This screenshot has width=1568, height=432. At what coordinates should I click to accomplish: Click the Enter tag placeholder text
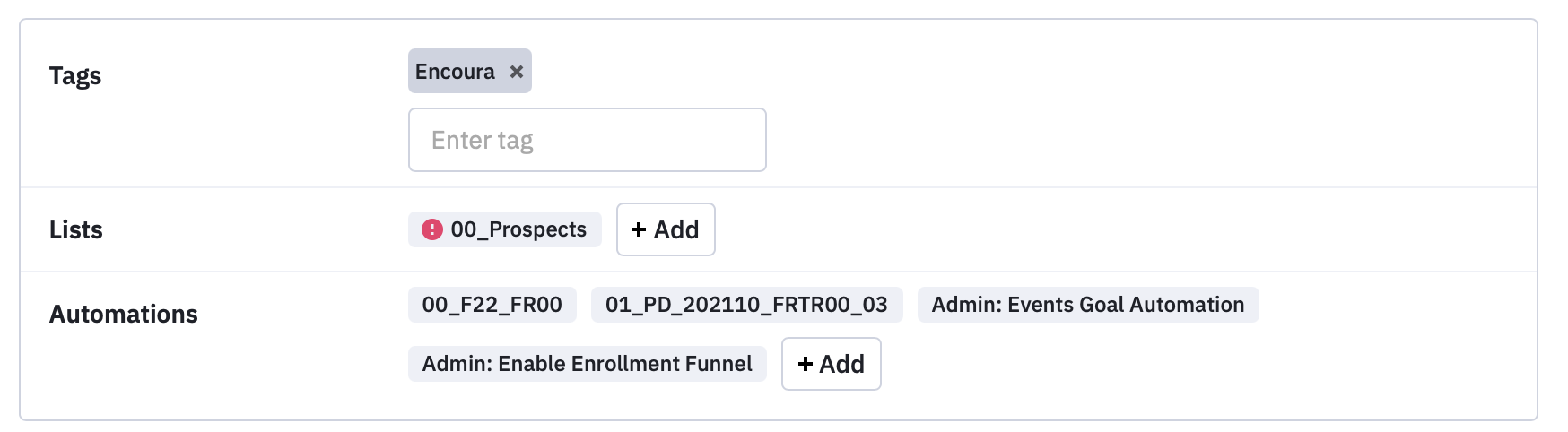[x=483, y=141]
